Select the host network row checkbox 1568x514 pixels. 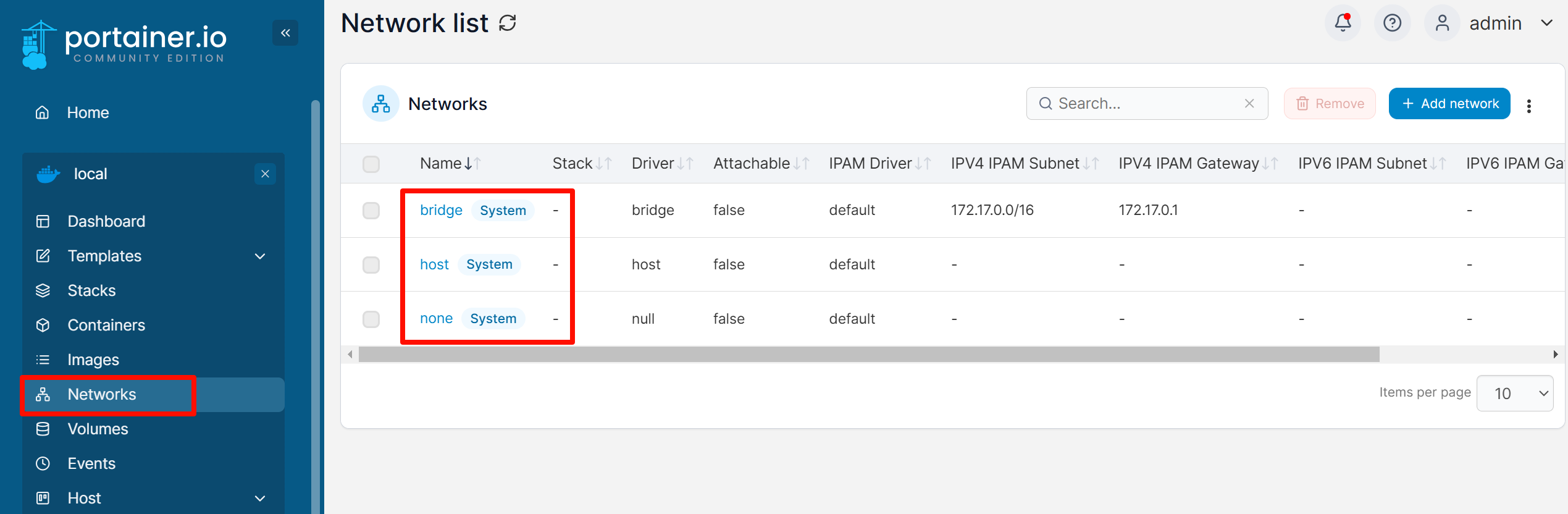click(371, 265)
